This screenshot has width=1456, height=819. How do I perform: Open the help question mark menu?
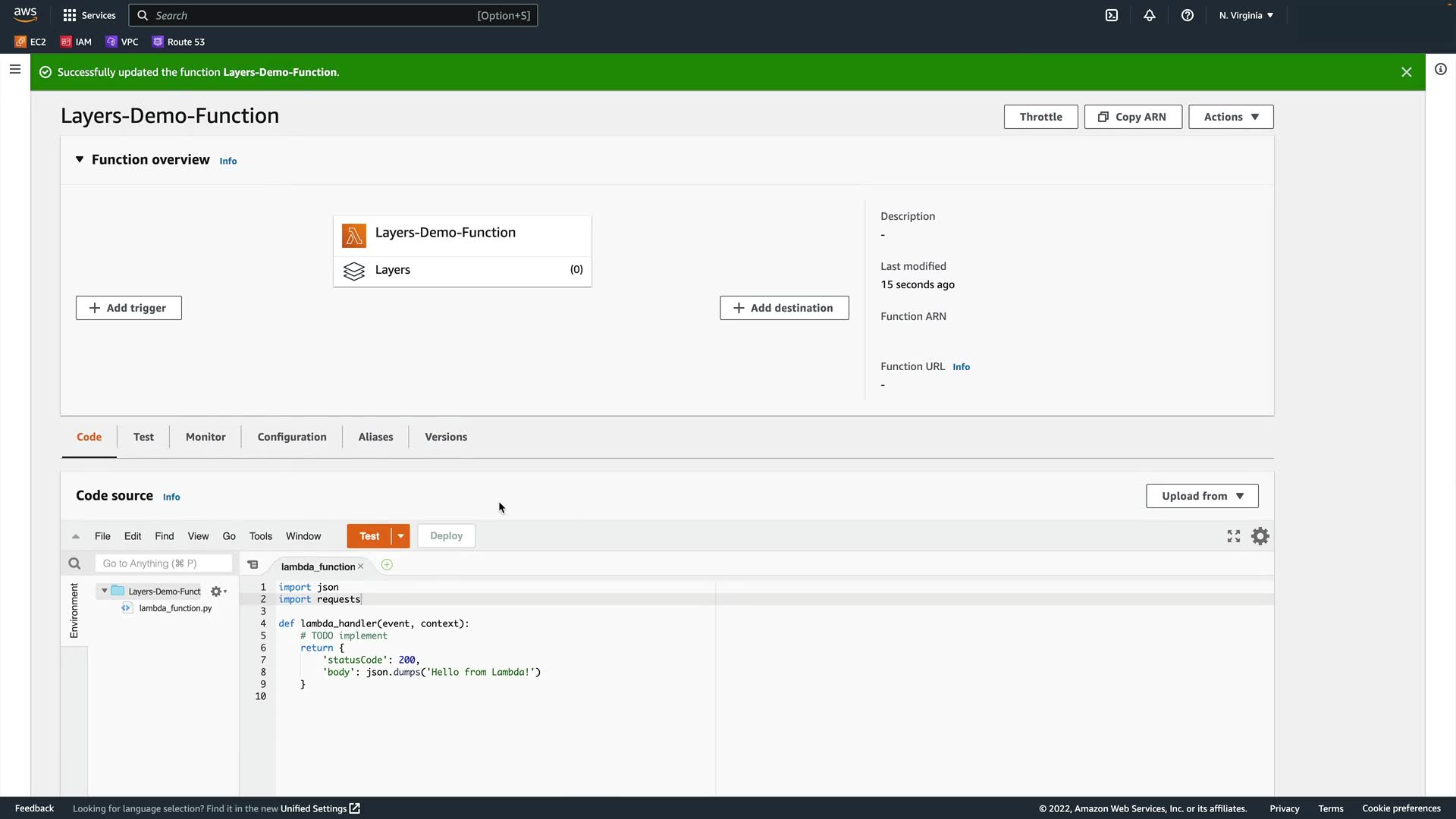coord(1188,15)
